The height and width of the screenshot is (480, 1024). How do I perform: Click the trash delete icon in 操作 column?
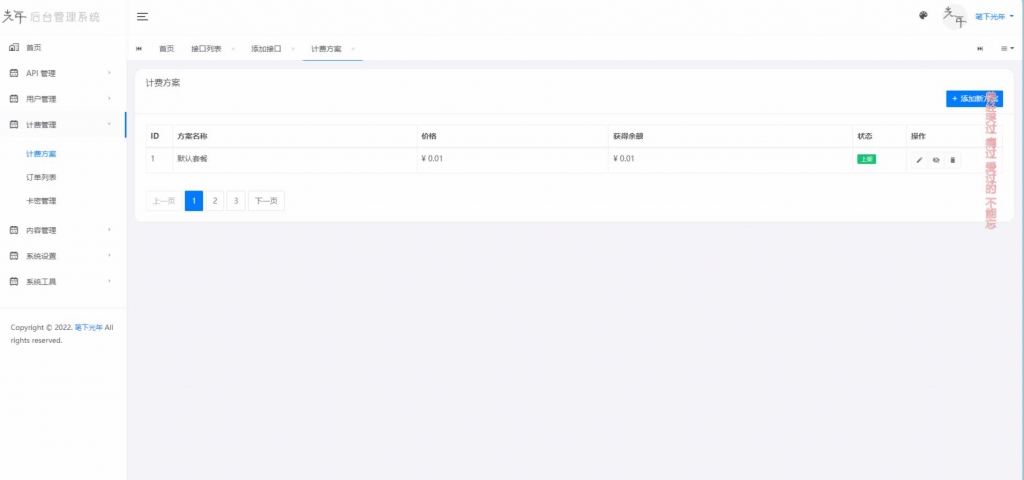point(952,159)
